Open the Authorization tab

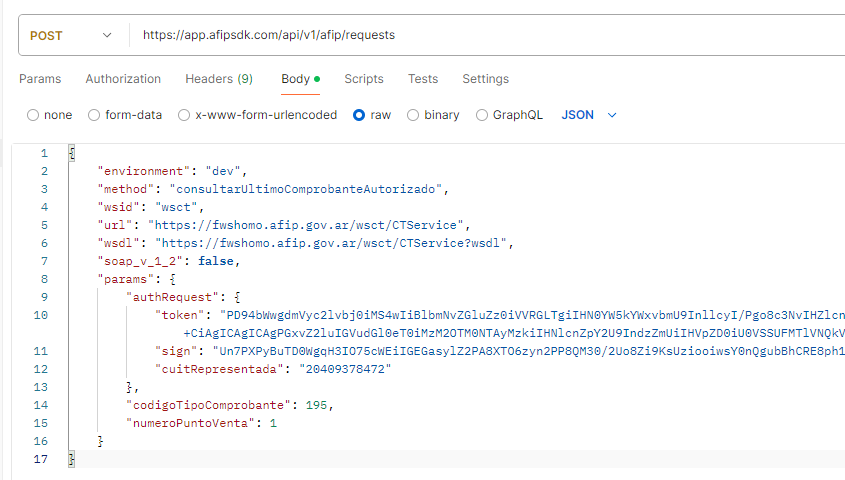pos(123,79)
